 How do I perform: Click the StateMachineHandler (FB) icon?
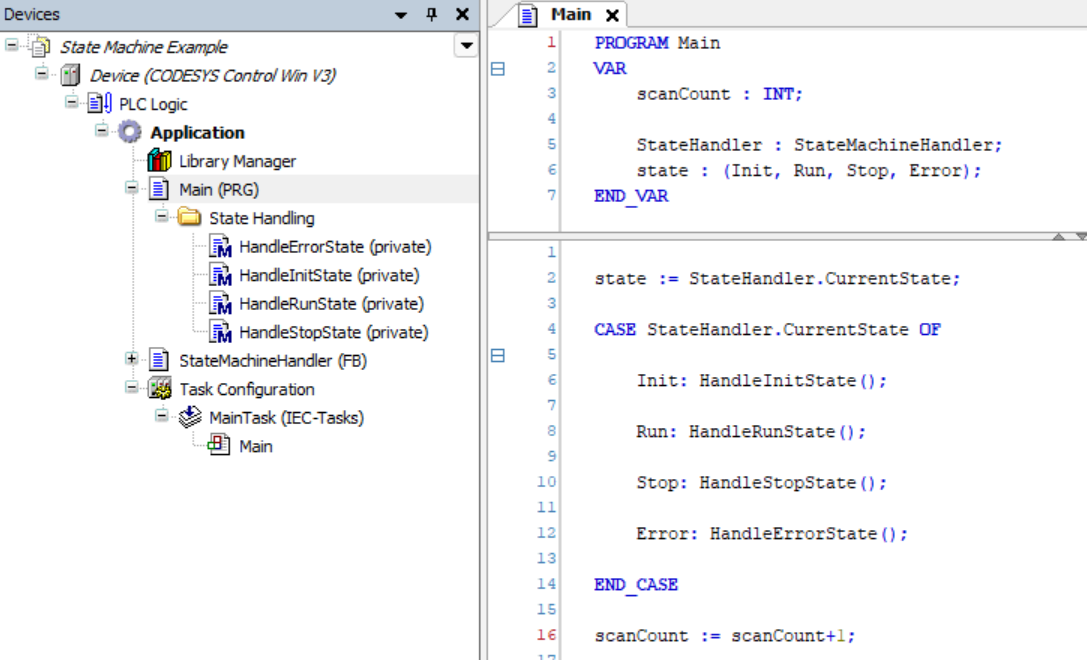coord(159,361)
